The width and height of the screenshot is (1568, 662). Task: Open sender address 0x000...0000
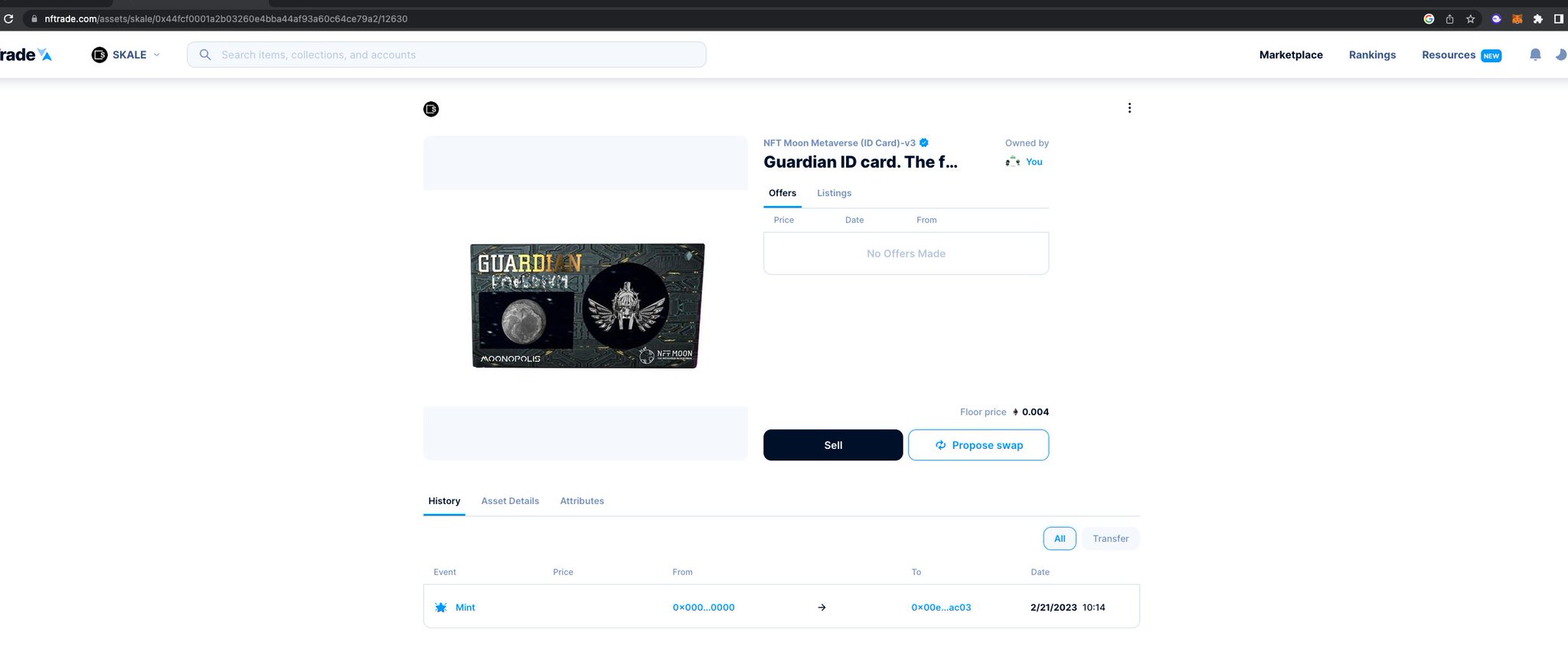pos(704,607)
